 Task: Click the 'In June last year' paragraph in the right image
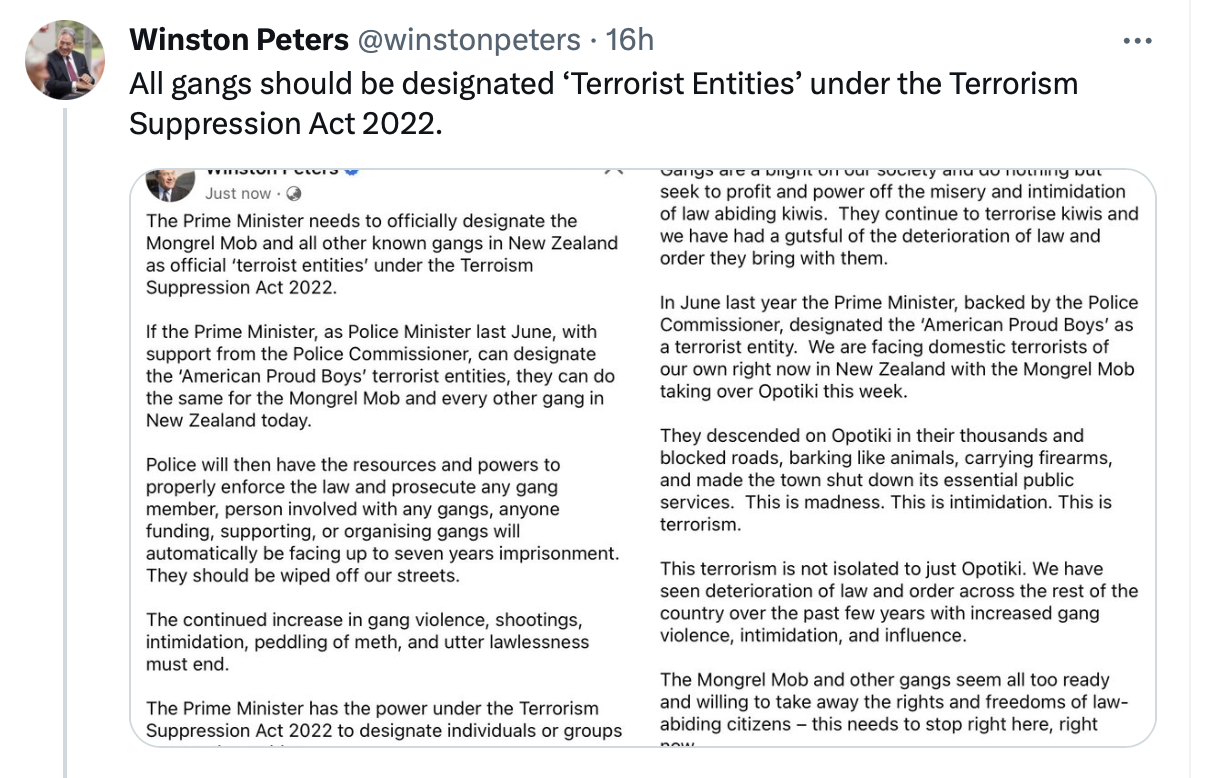click(898, 347)
